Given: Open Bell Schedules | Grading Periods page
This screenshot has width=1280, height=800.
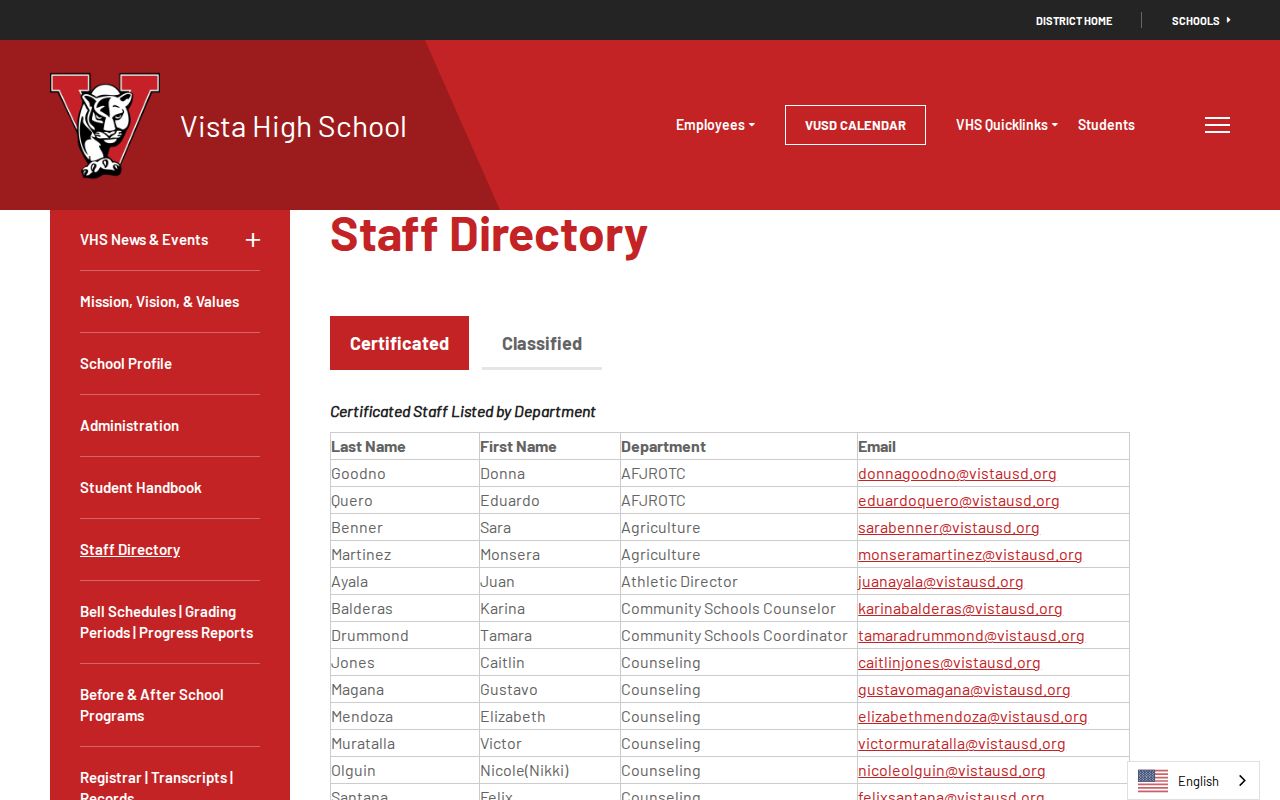Looking at the screenshot, I should [x=166, y=622].
